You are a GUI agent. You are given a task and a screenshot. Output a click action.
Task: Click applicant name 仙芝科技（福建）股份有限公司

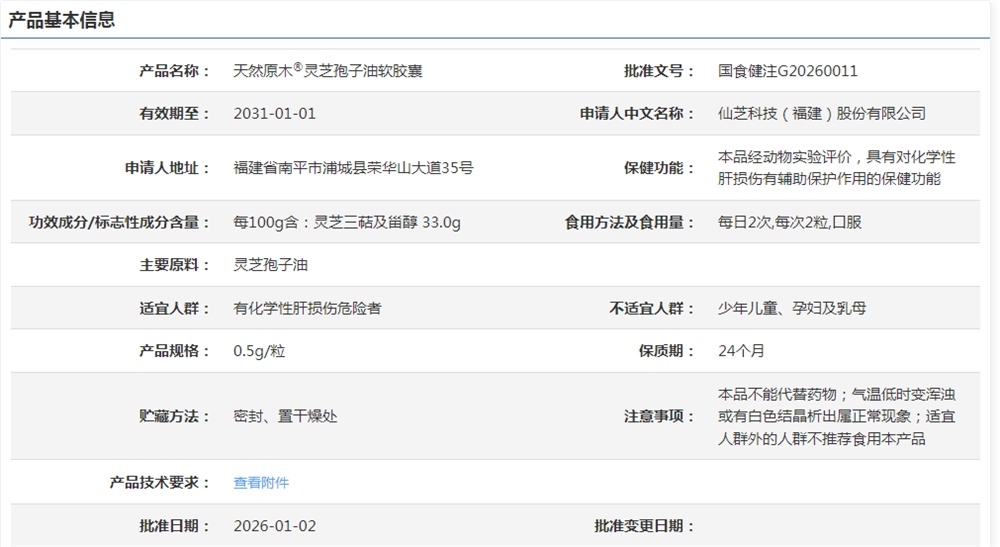point(821,114)
